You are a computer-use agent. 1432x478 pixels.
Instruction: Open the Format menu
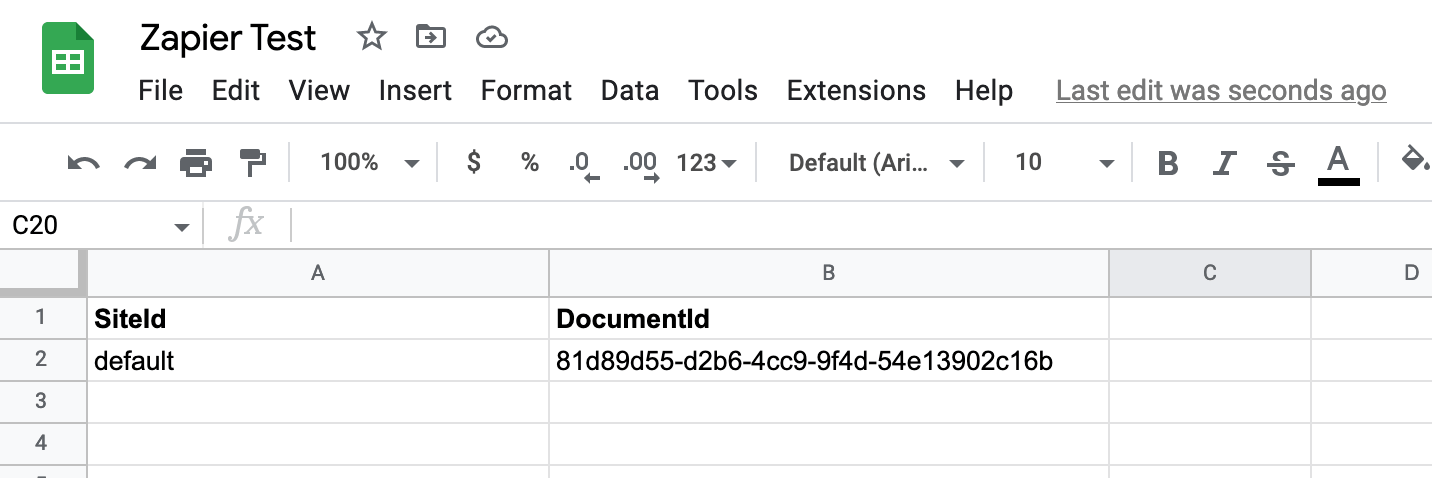526,91
